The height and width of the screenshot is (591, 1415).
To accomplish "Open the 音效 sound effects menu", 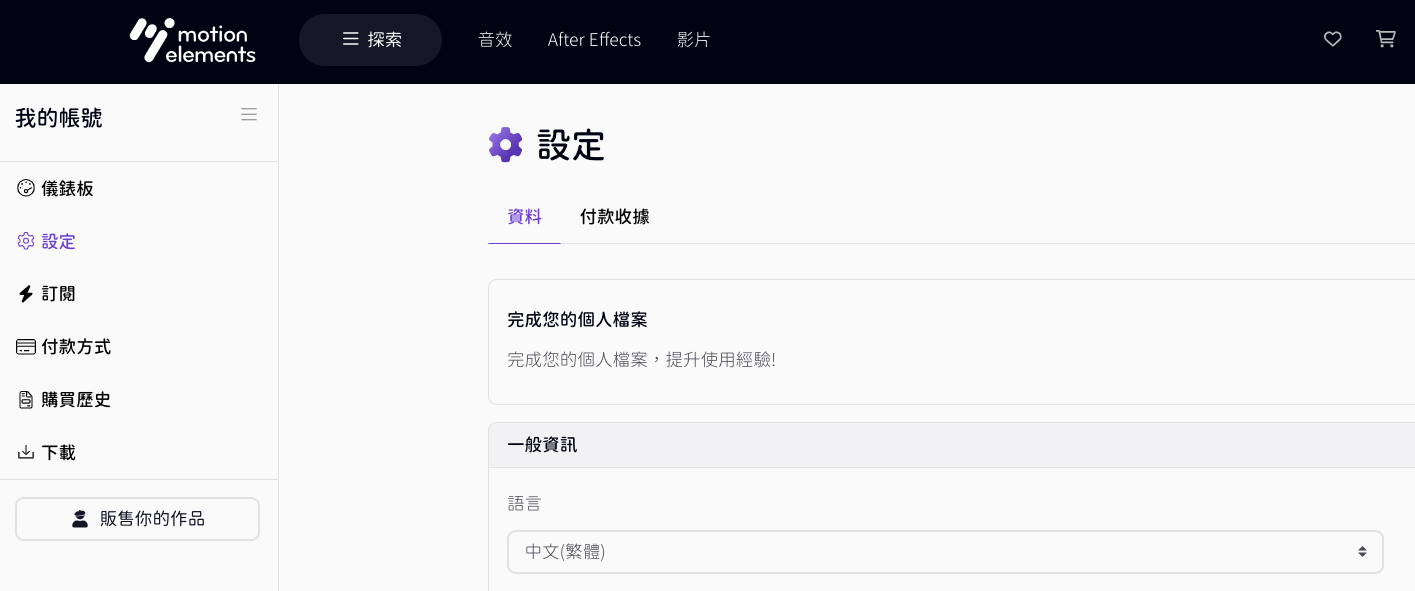I will point(495,40).
